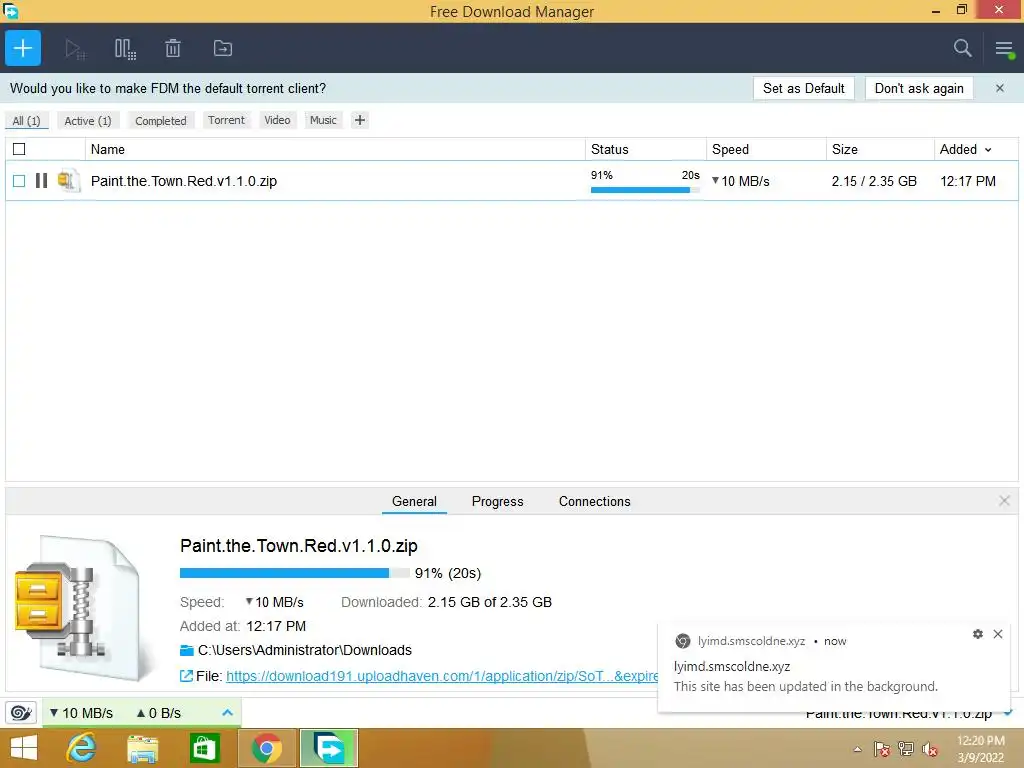This screenshot has height=768, width=1024.
Task: Open the search magnifier icon
Action: pyautogui.click(x=963, y=48)
